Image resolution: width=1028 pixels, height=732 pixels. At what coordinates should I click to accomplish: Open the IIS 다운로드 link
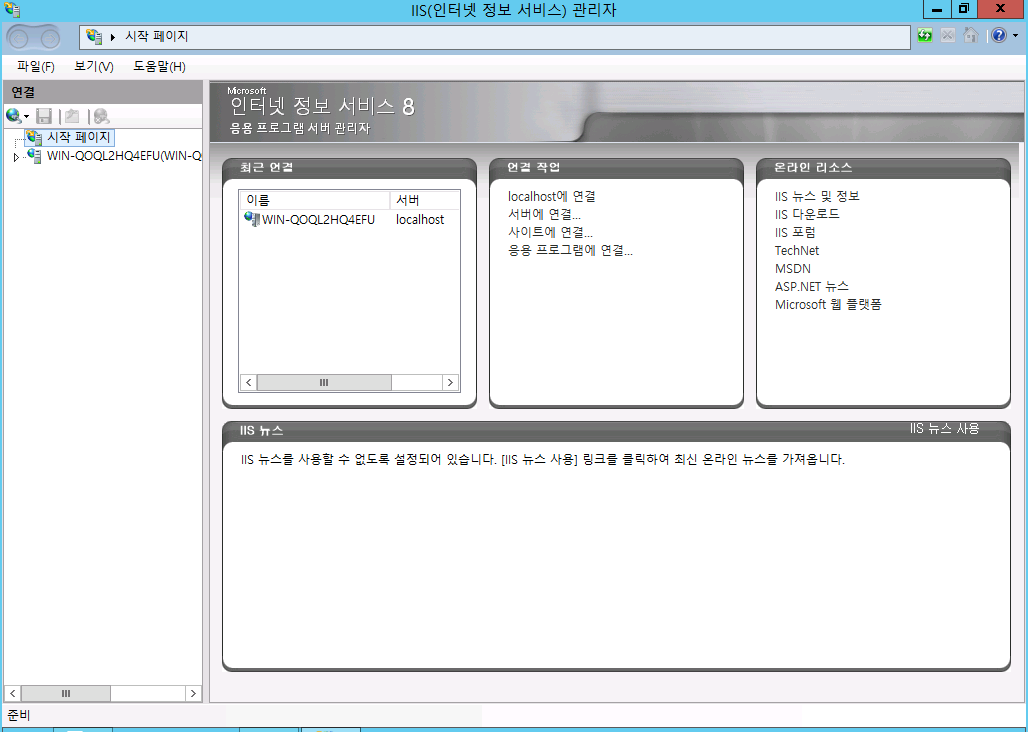tap(807, 214)
